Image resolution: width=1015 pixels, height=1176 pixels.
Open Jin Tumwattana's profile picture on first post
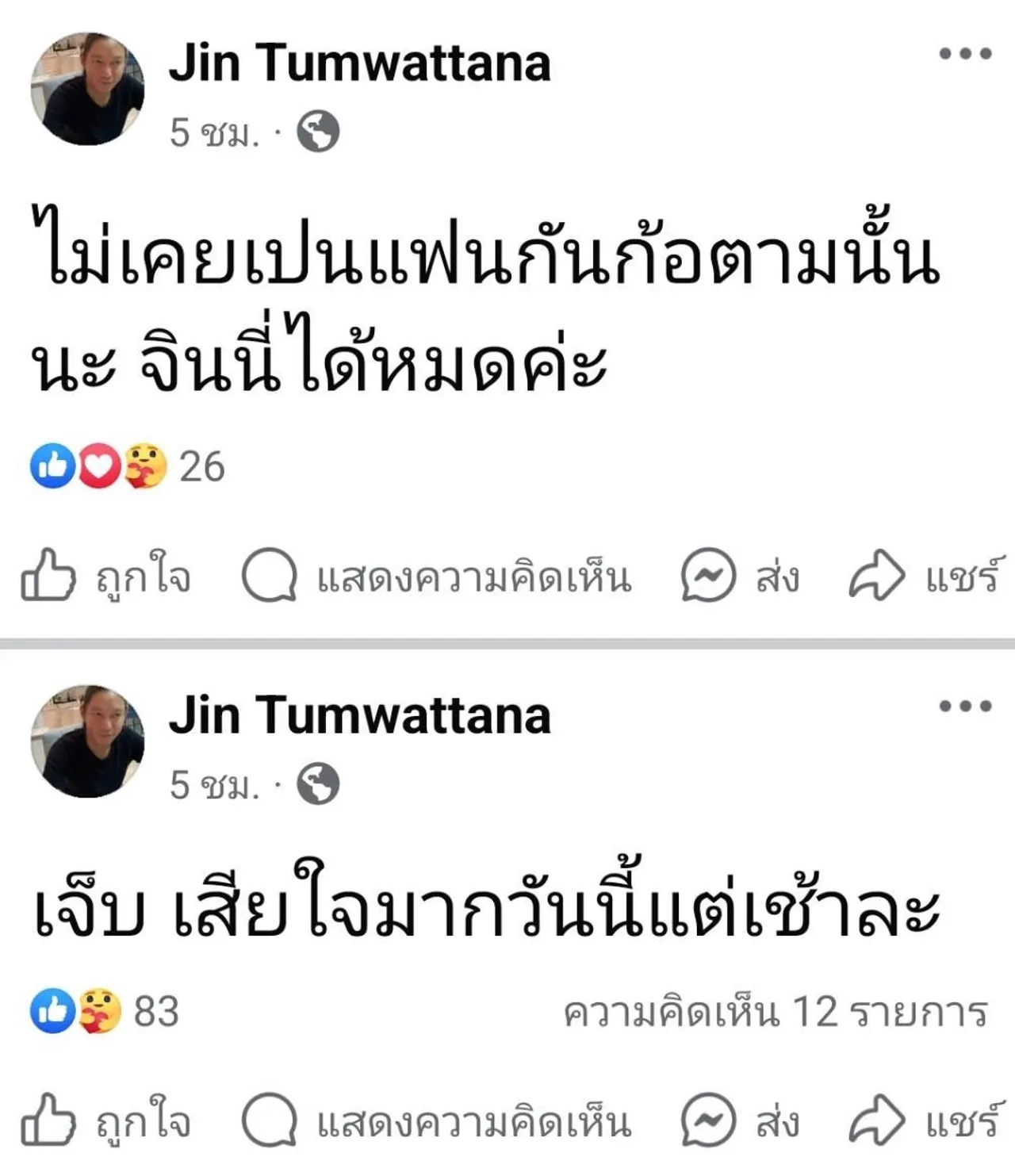coord(87,89)
